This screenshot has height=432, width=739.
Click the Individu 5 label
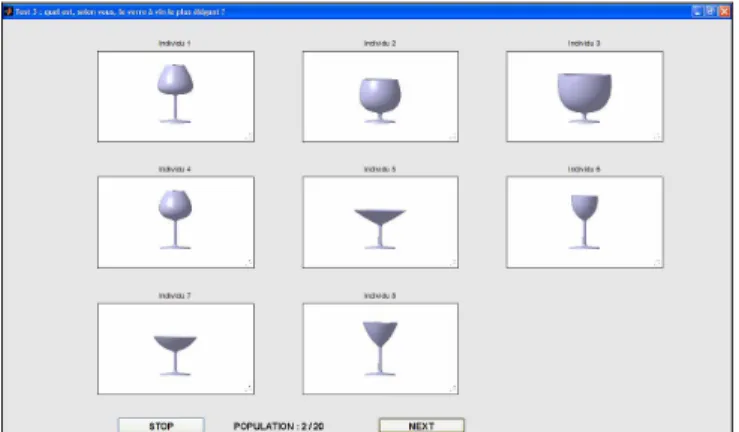(x=380, y=169)
